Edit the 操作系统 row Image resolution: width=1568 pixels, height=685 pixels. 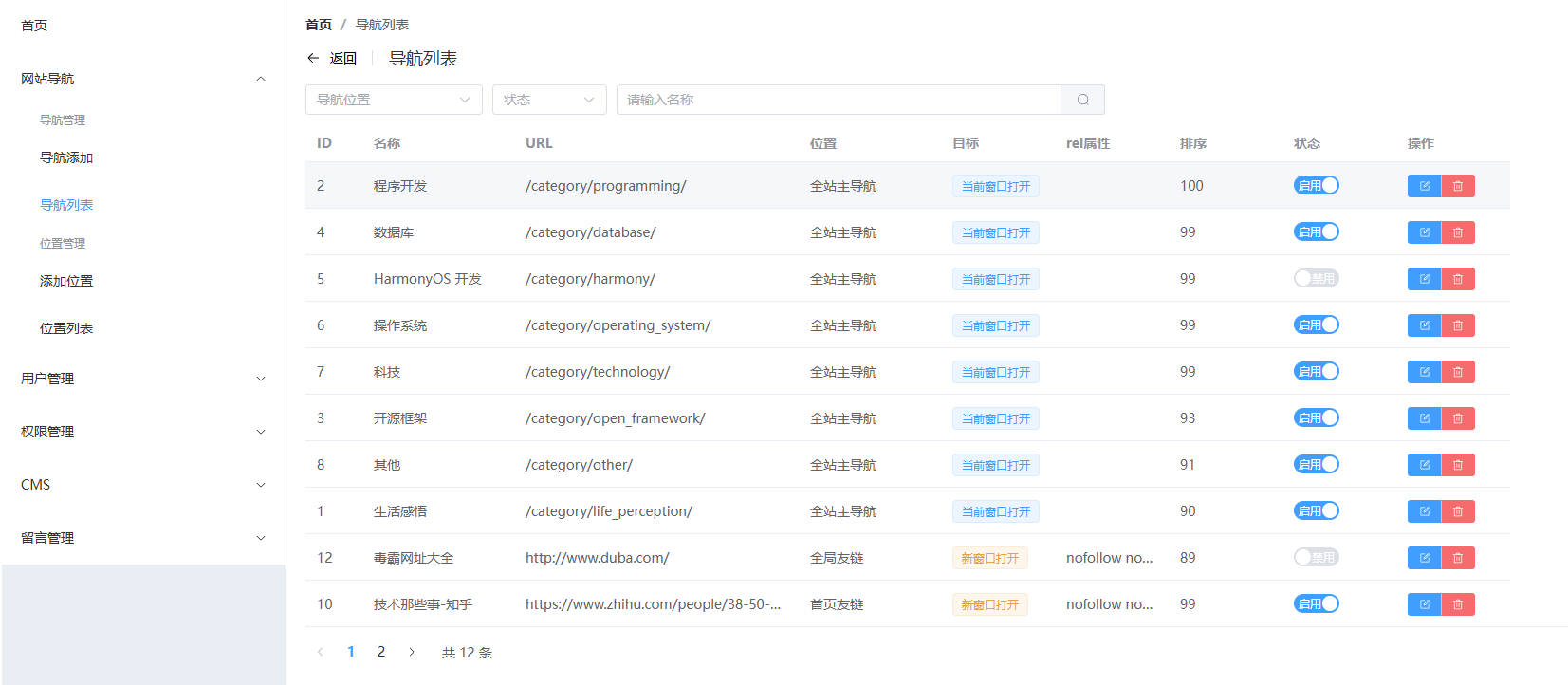pyautogui.click(x=1424, y=325)
